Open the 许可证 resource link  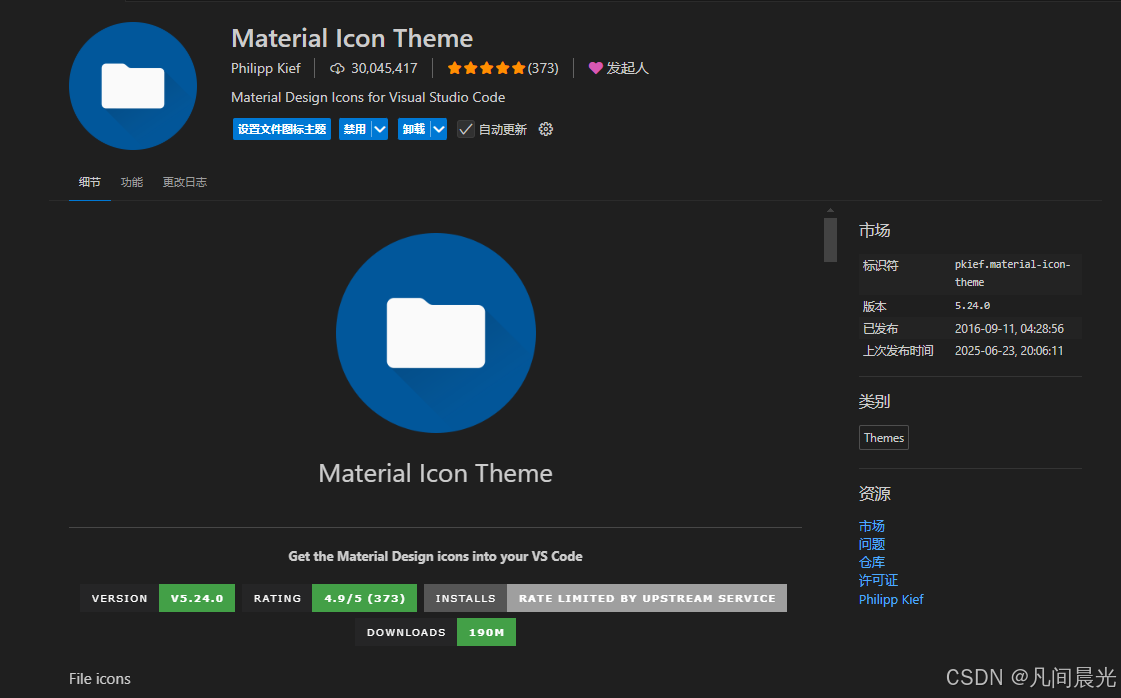(x=878, y=580)
